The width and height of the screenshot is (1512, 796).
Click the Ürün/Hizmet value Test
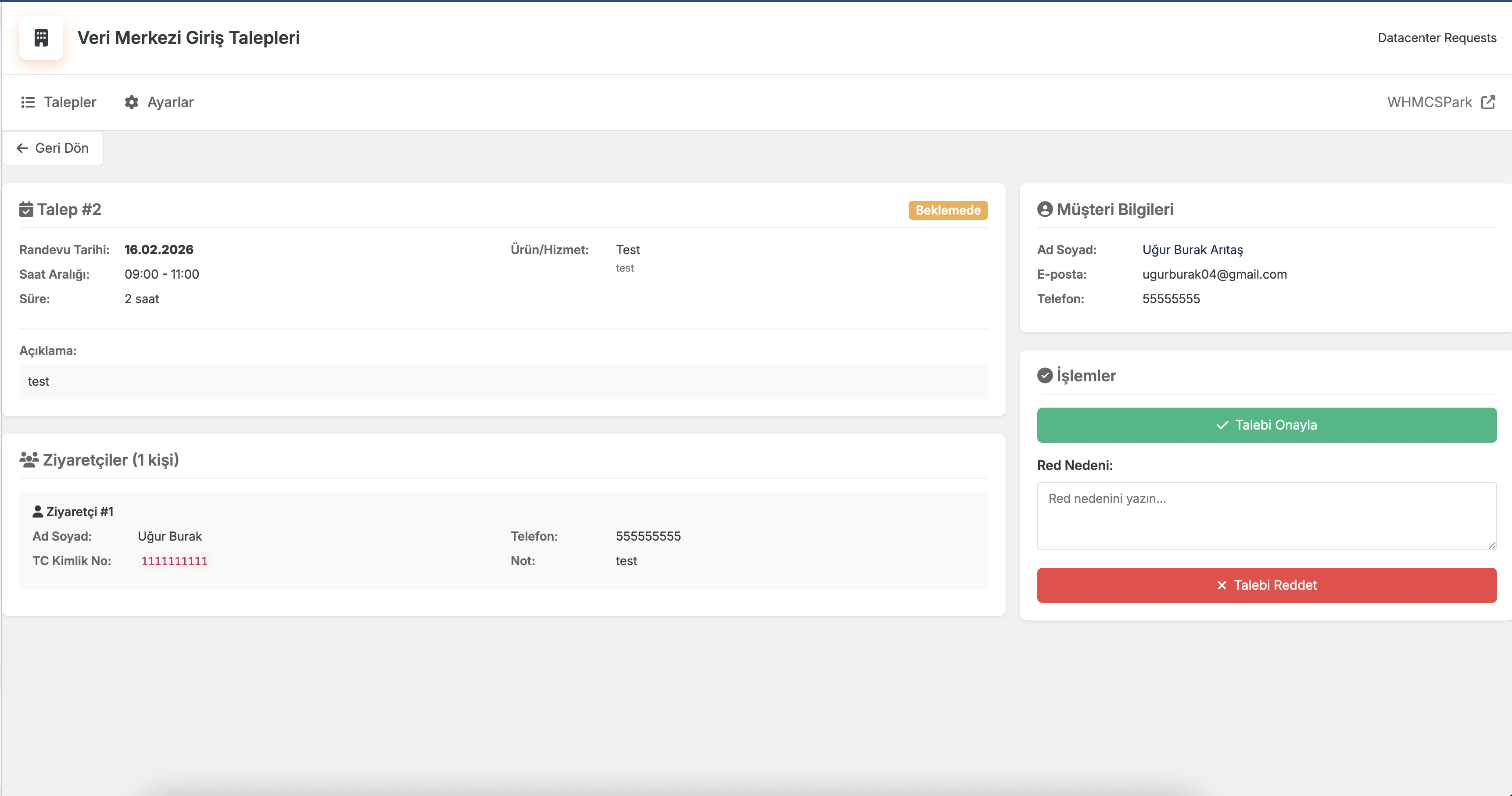point(627,250)
